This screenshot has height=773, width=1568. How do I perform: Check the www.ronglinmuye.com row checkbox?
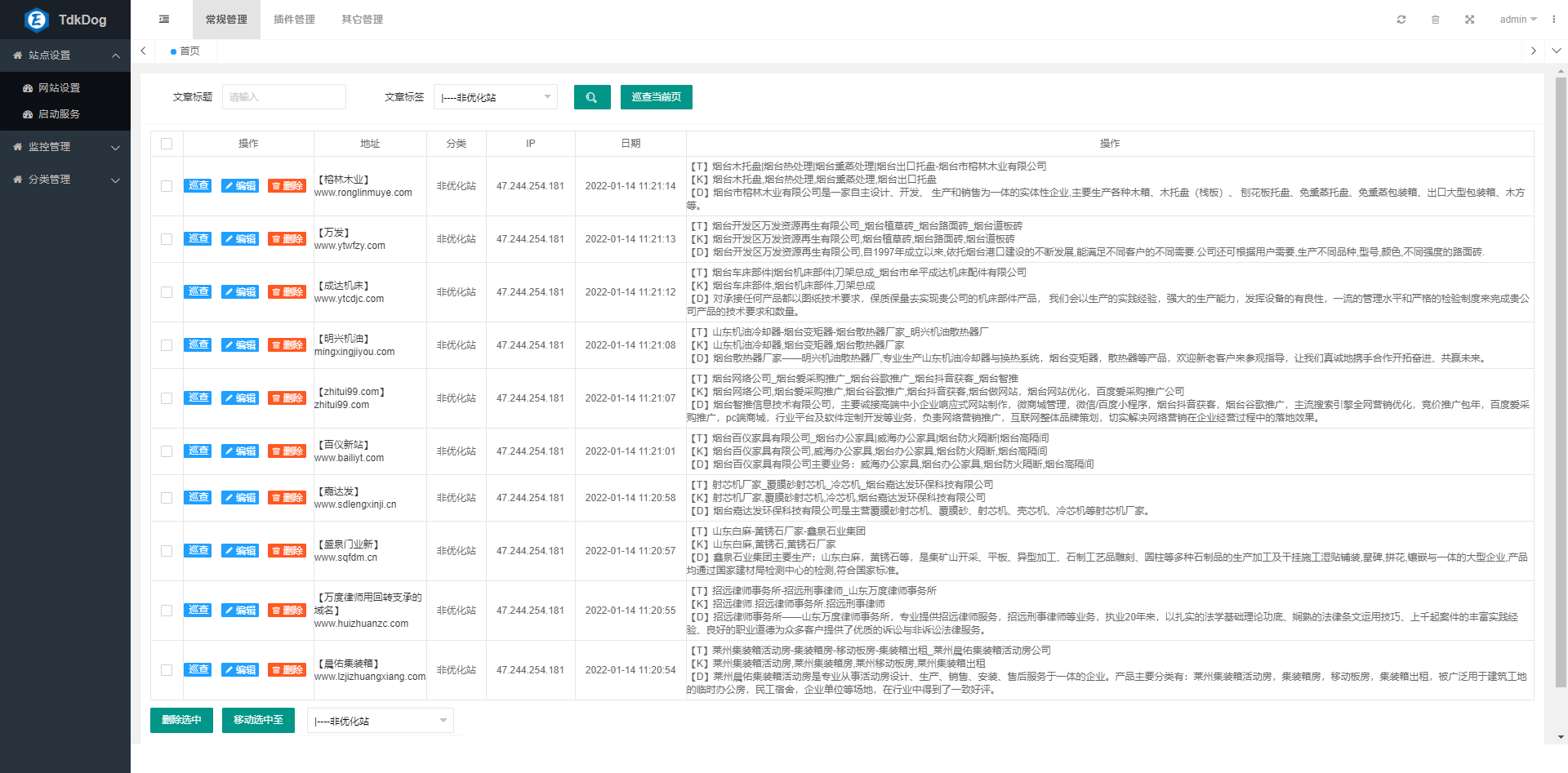tap(167, 186)
